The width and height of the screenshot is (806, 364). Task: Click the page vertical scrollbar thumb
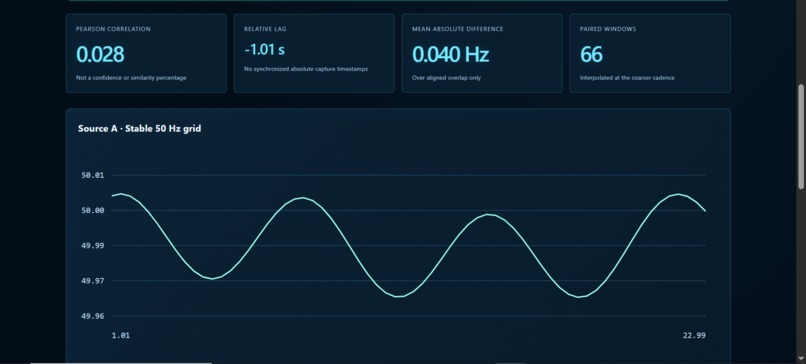[x=801, y=137]
